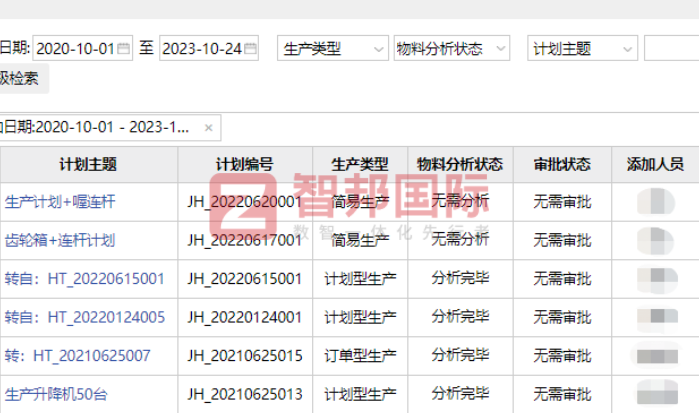Open calendar for end date 2023-10-24
The height and width of the screenshot is (413, 699).
tap(251, 48)
